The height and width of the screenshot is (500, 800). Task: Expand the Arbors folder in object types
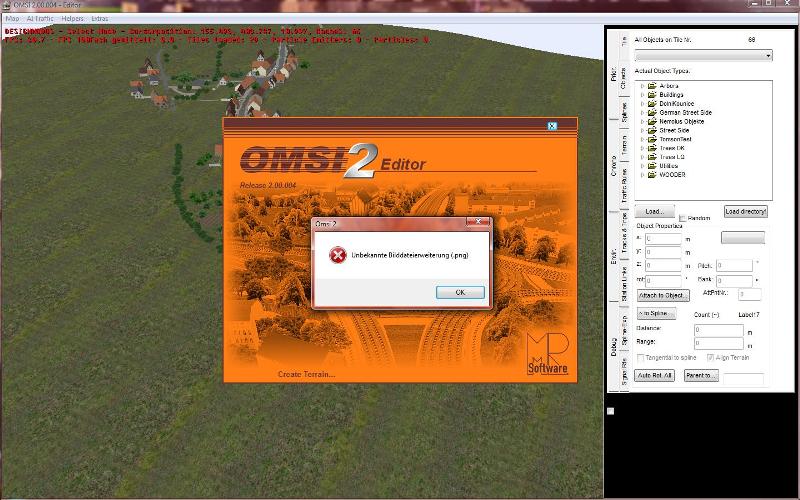point(642,86)
